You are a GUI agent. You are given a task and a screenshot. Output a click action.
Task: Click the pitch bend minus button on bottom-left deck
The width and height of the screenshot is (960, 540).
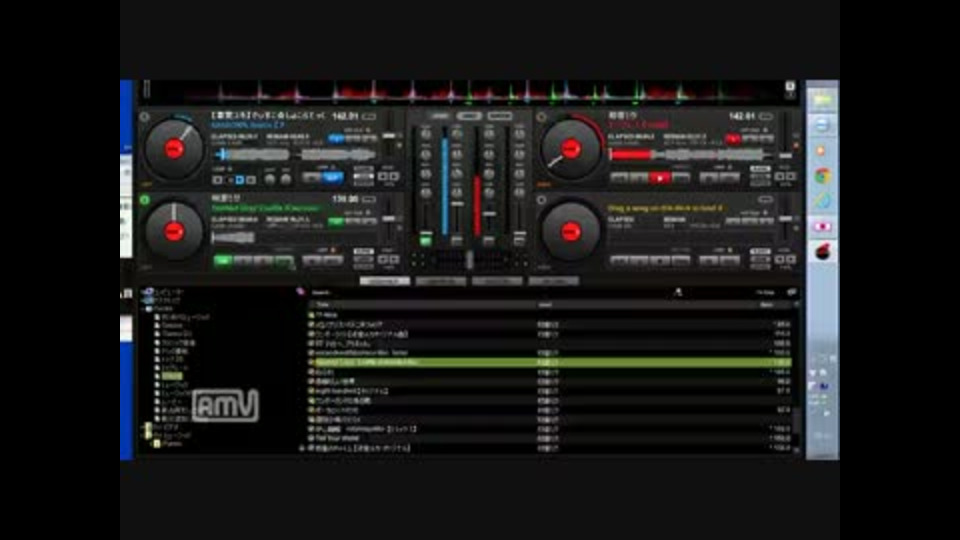point(383,260)
